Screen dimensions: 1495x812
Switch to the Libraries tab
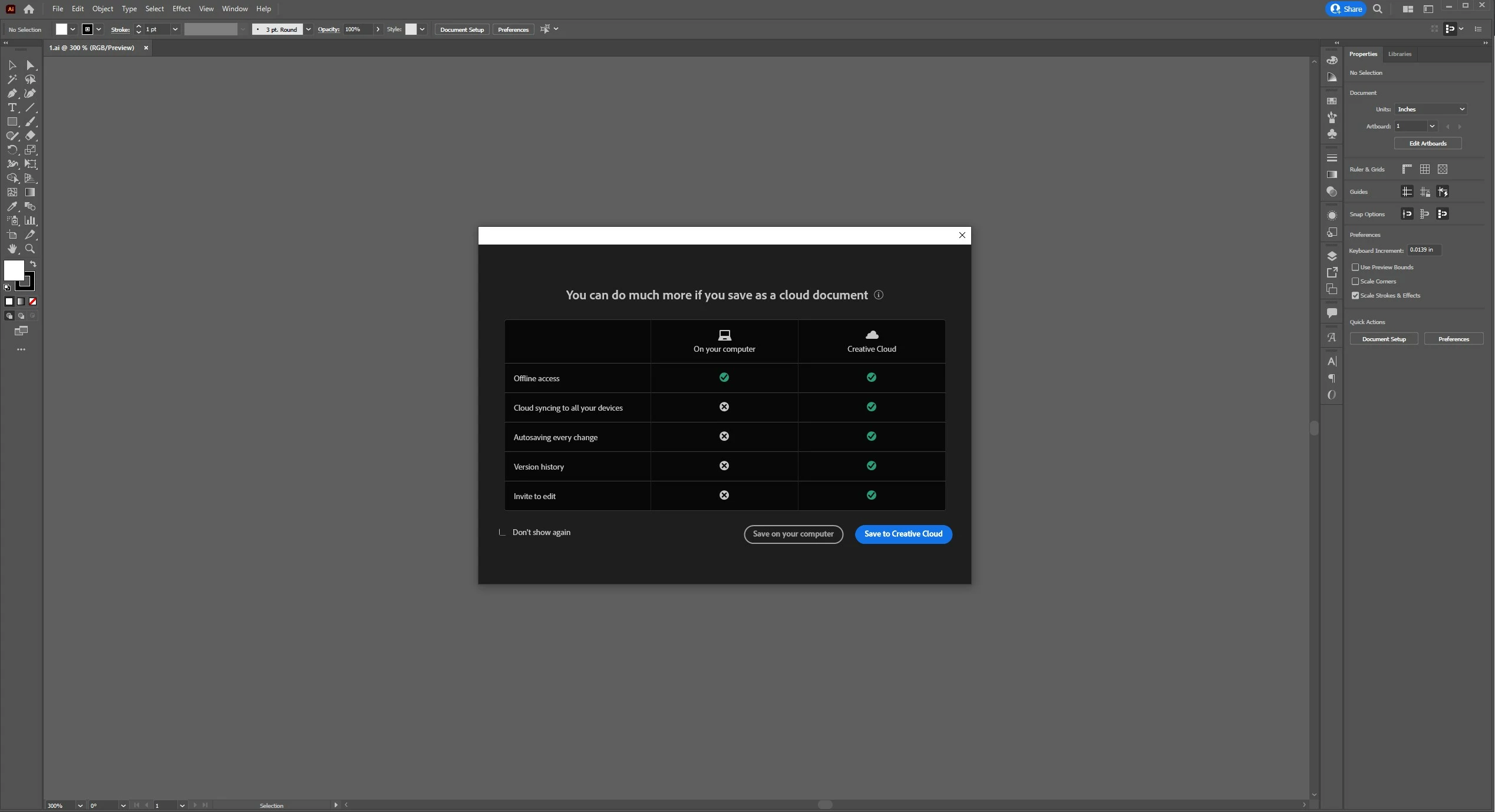pyautogui.click(x=1400, y=54)
